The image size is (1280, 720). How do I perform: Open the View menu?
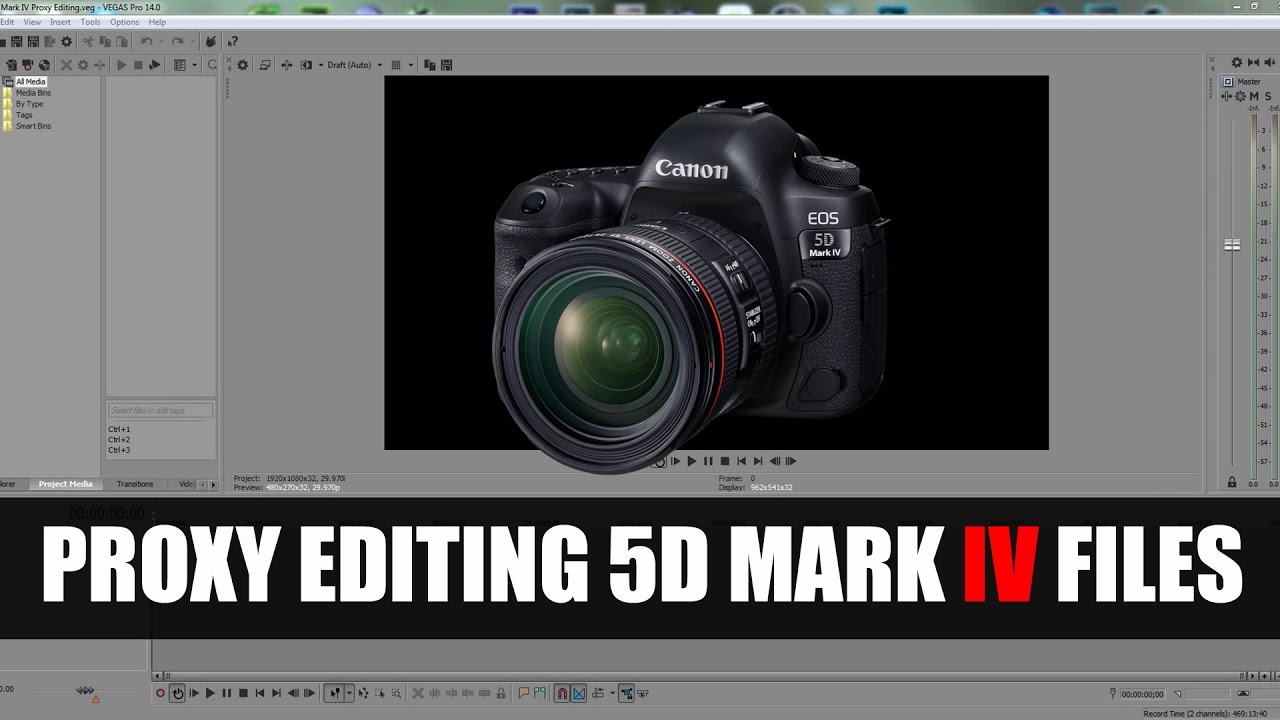[x=32, y=22]
